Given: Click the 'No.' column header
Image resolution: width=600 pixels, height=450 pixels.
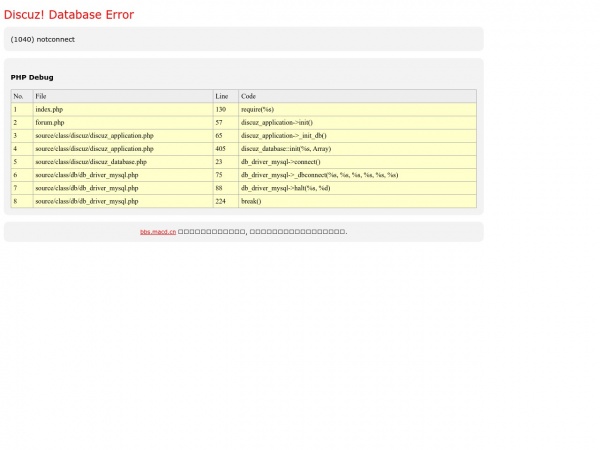Looking at the screenshot, I should [x=22, y=96].
